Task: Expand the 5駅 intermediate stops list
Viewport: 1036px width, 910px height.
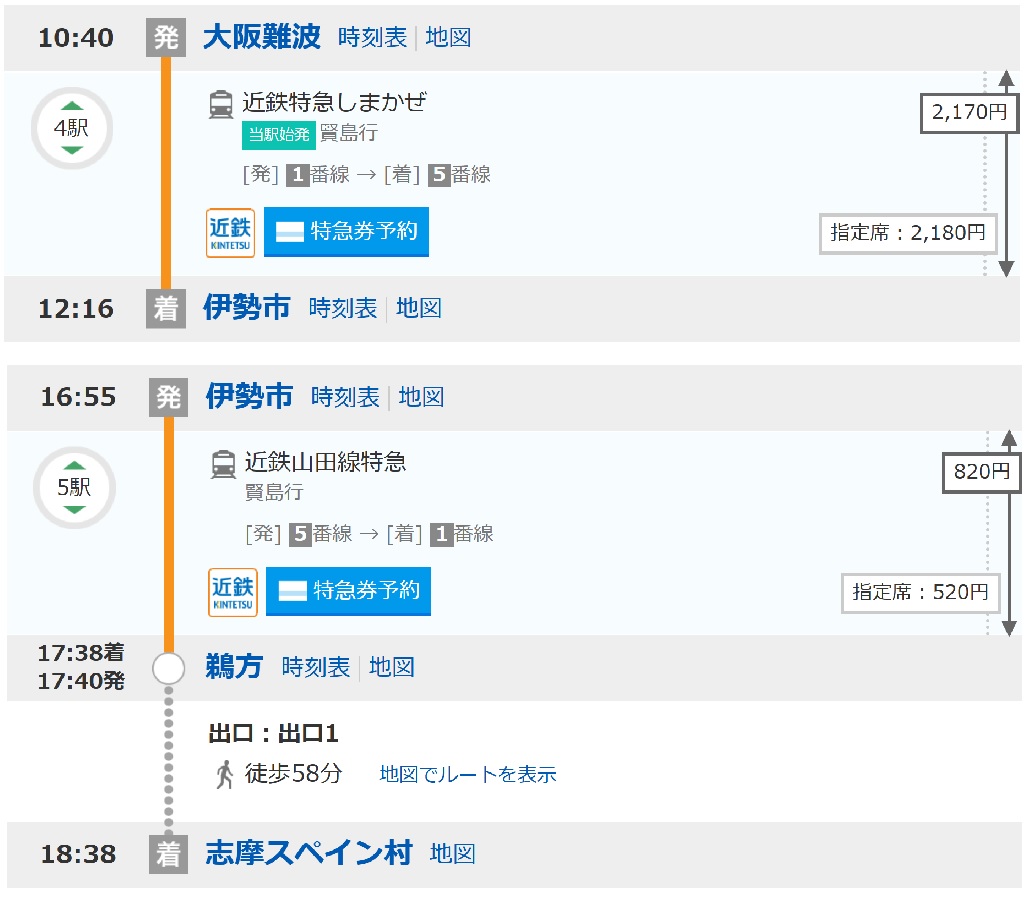Action: pyautogui.click(x=74, y=489)
